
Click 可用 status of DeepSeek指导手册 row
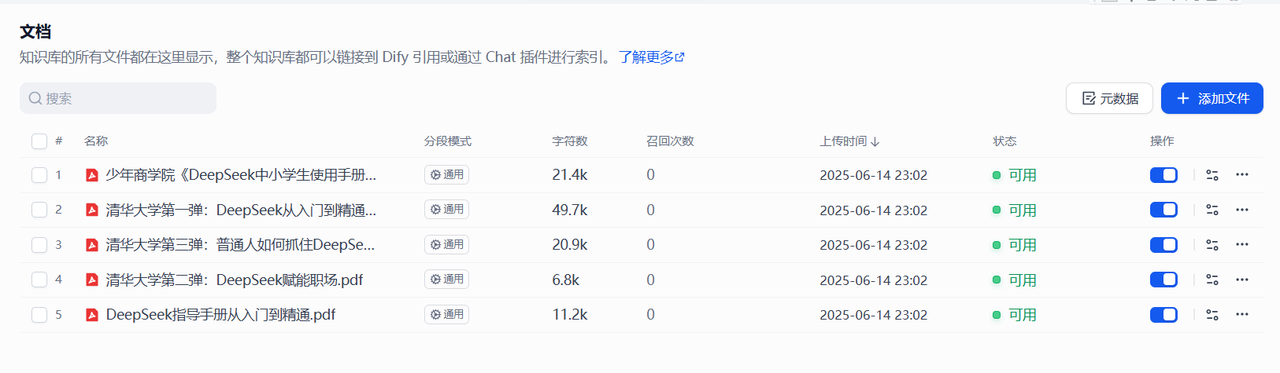click(1014, 315)
